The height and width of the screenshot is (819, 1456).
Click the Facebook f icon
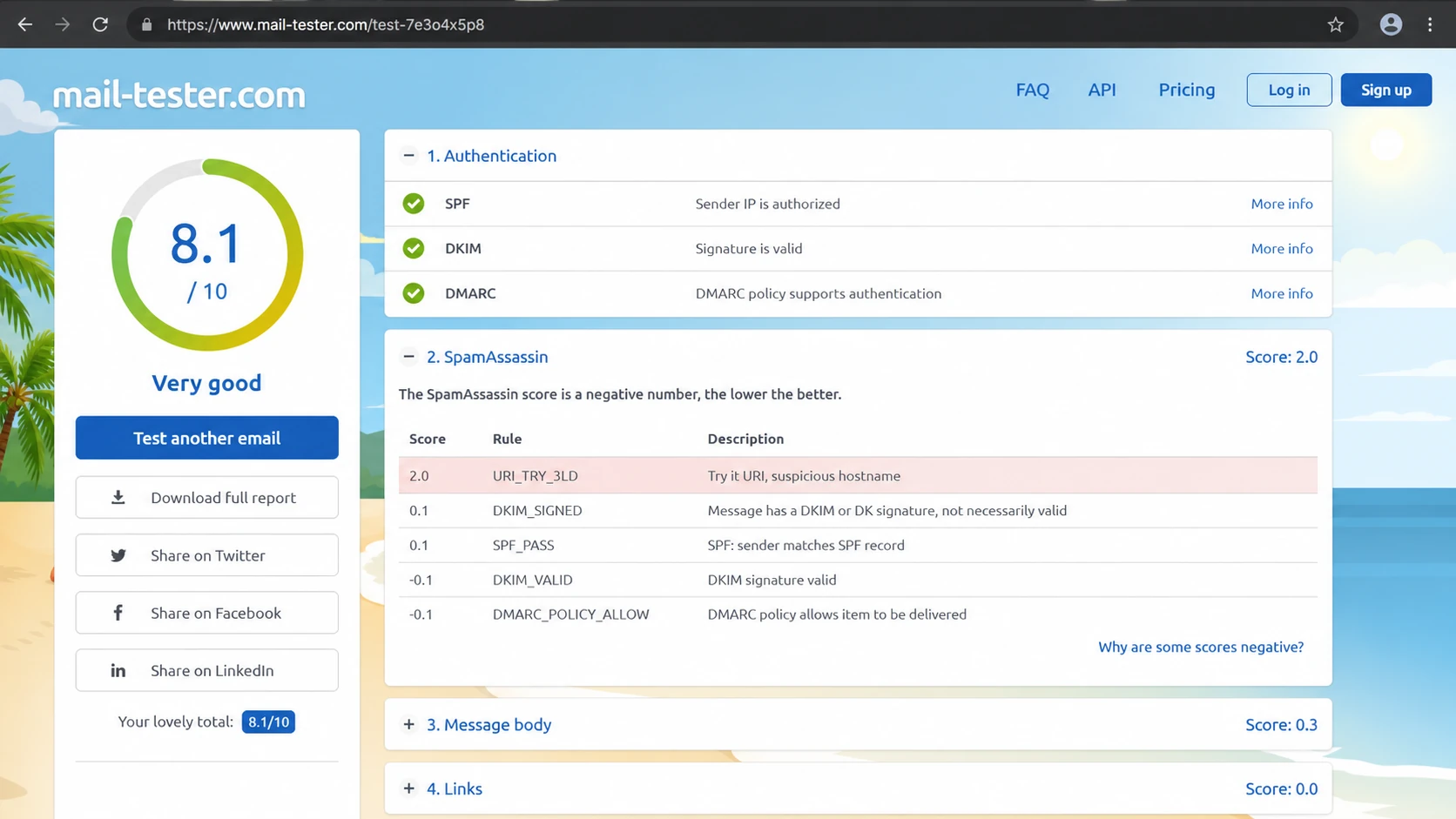tap(118, 613)
